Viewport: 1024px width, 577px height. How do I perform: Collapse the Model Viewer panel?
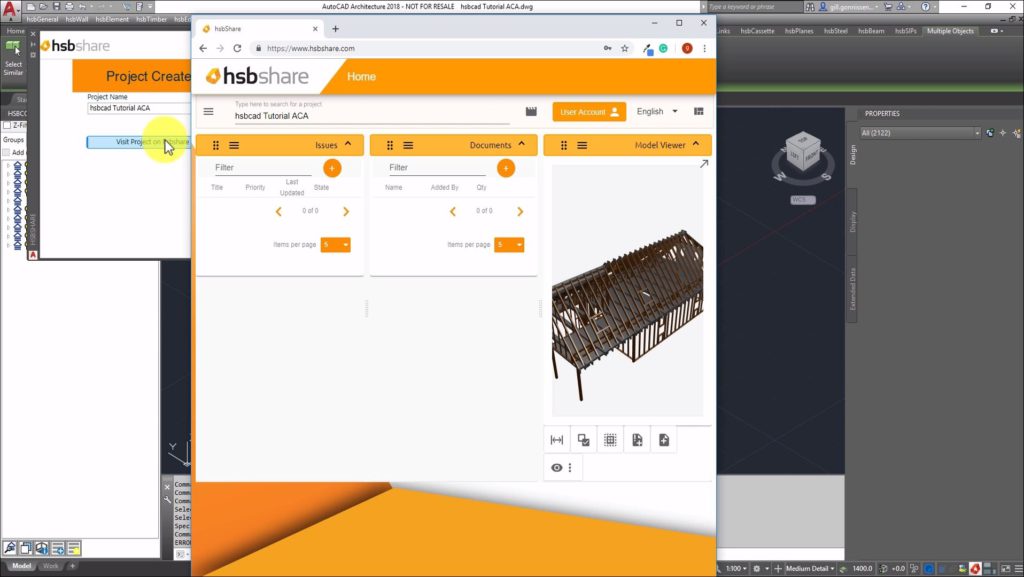pos(696,144)
